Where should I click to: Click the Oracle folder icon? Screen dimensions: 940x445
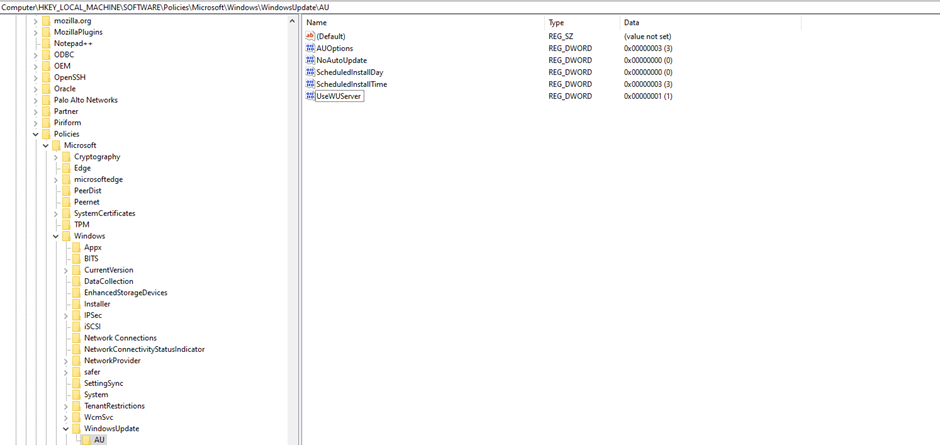[x=46, y=89]
